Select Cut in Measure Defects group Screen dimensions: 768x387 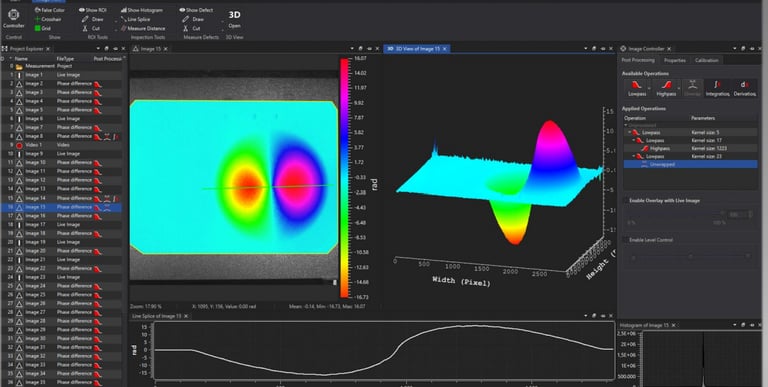191,28
